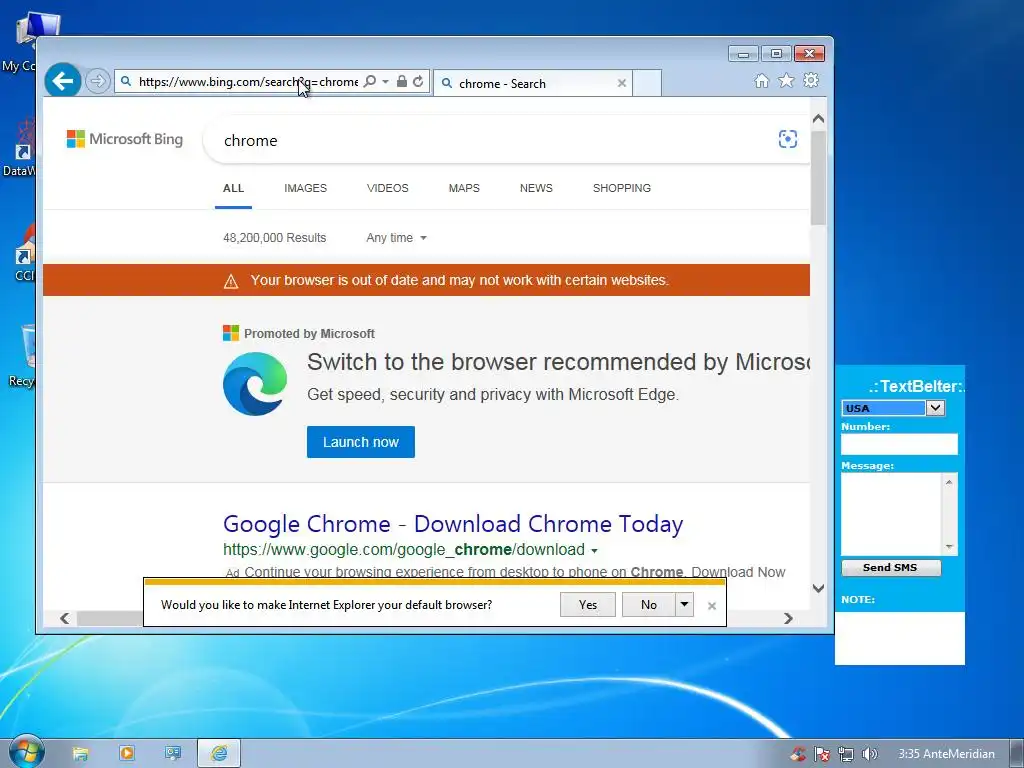Click the search magnifier in address bar
The image size is (1024, 768).
click(370, 81)
